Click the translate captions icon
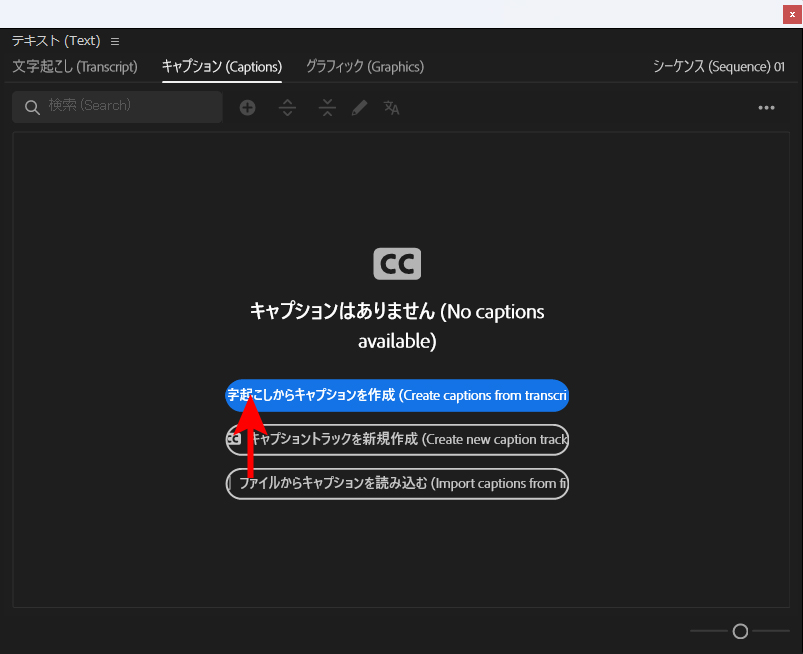Viewport: 803px width, 654px height. (391, 108)
